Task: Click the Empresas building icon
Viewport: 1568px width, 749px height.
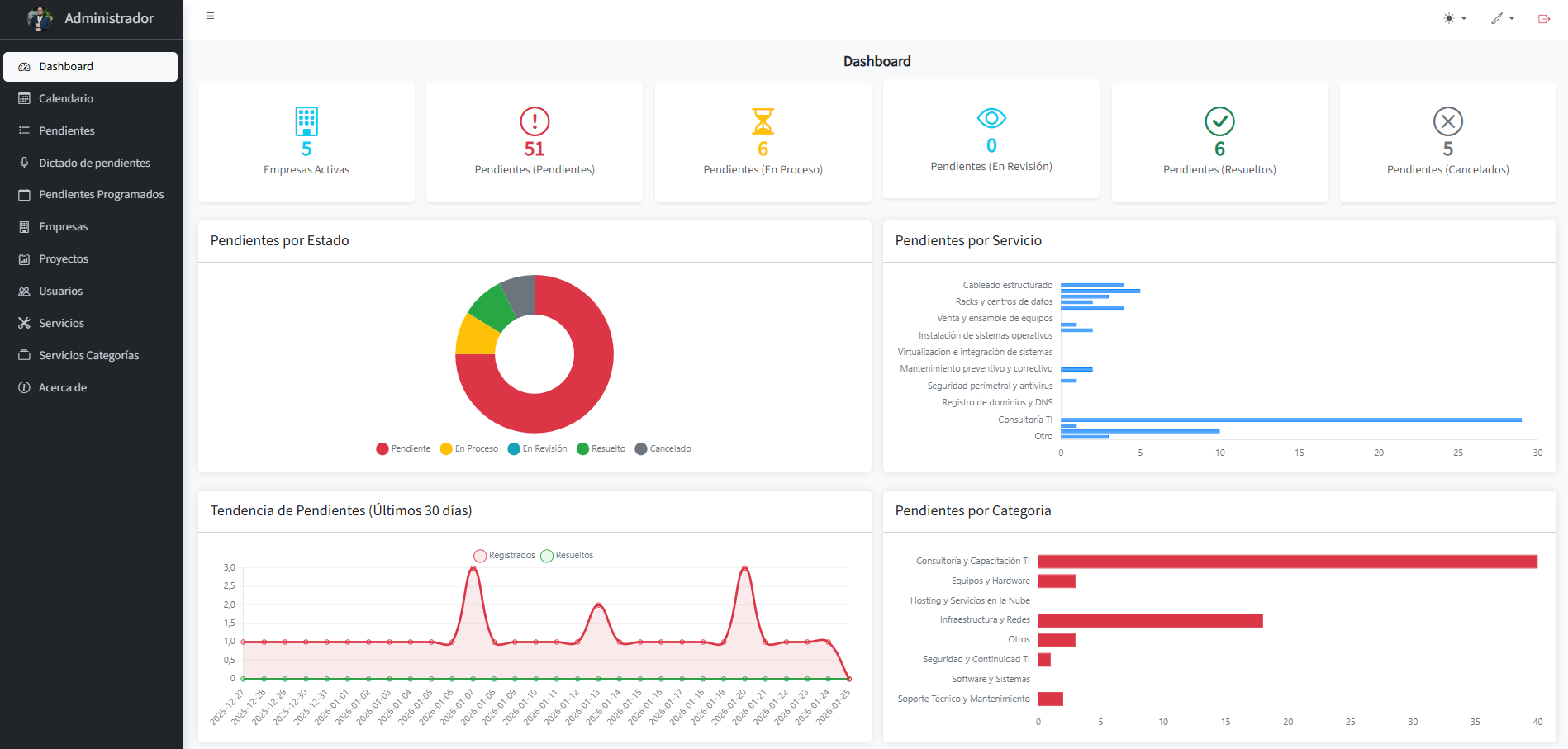Action: click(24, 226)
